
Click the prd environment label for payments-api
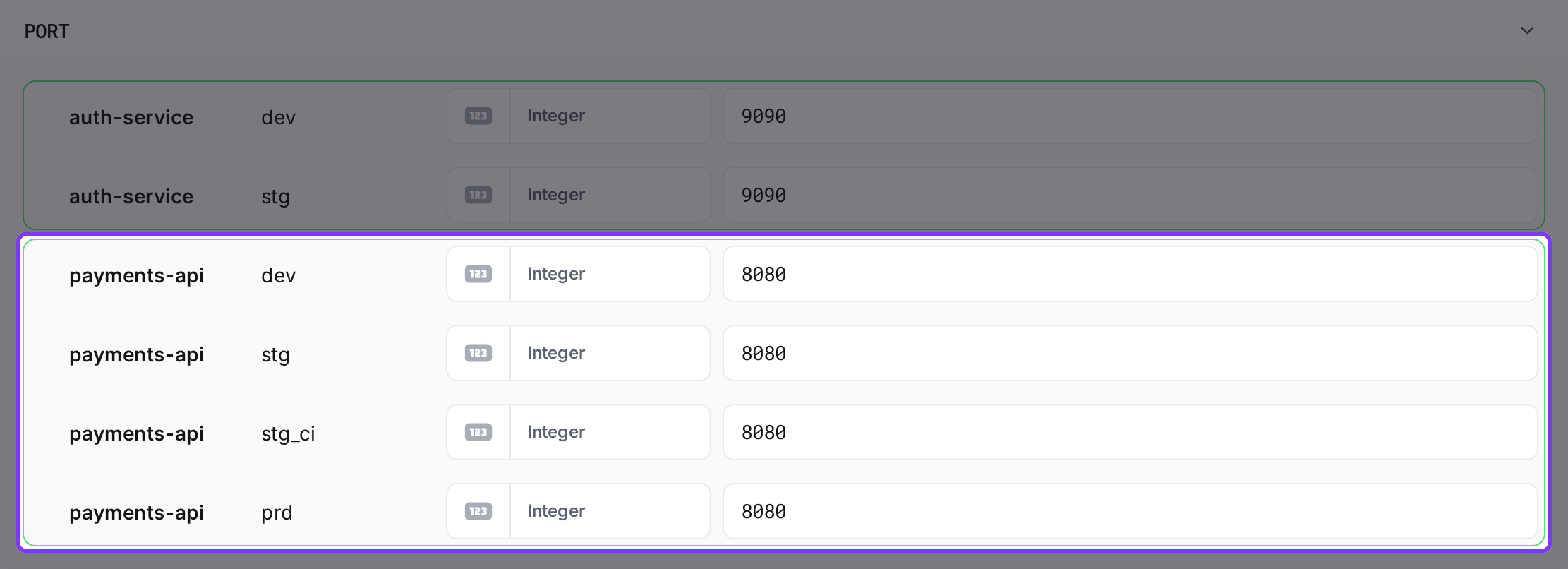277,513
